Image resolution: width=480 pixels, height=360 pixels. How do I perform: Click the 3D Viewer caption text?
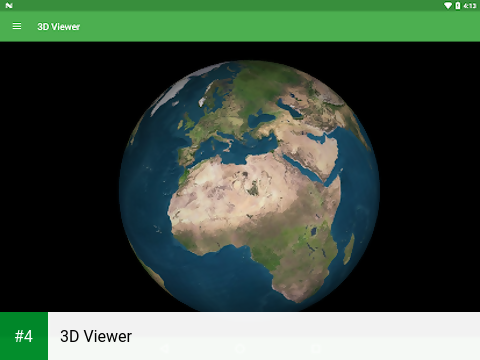coord(96,336)
